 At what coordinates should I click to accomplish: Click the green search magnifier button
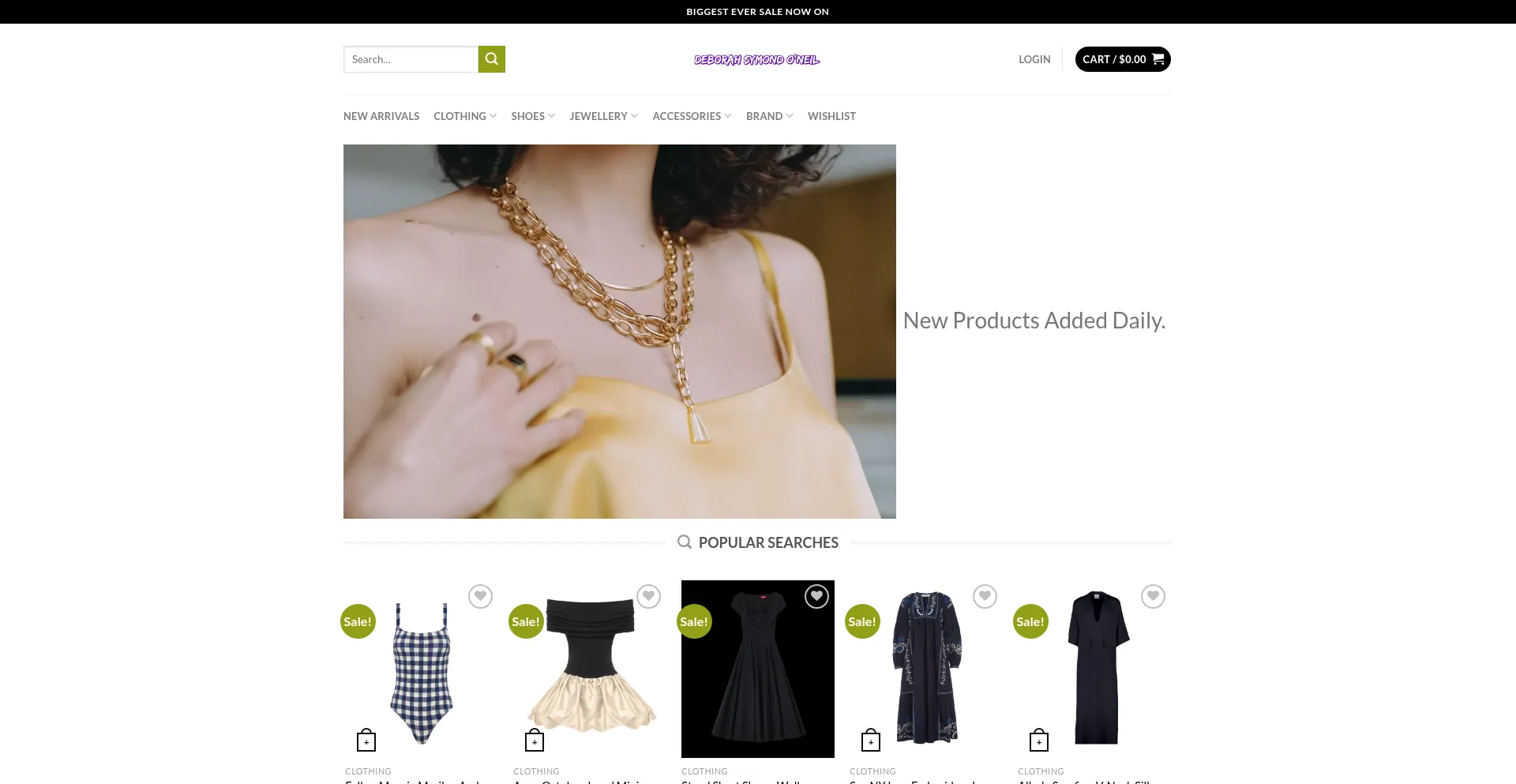[491, 59]
